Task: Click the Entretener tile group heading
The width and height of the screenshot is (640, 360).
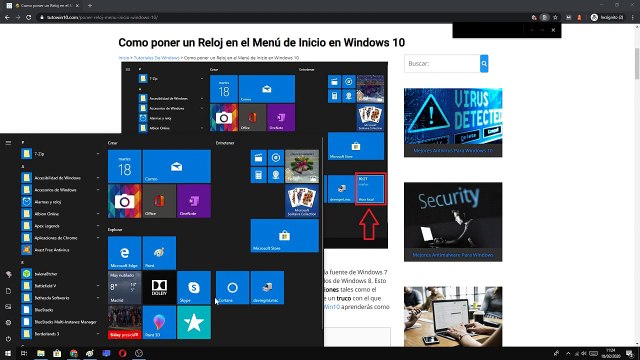Action: coord(225,143)
